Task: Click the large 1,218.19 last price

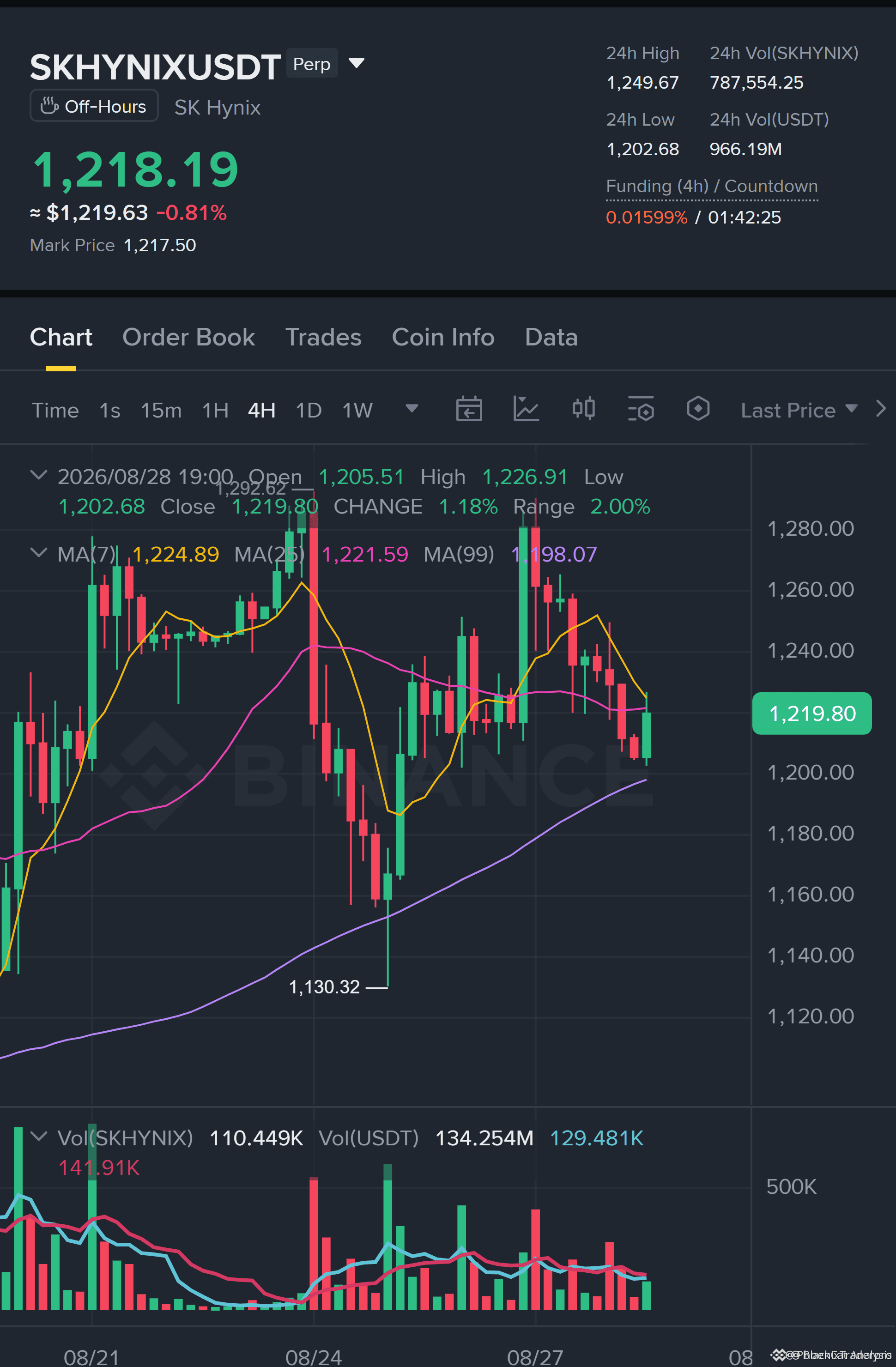Action: (x=135, y=169)
